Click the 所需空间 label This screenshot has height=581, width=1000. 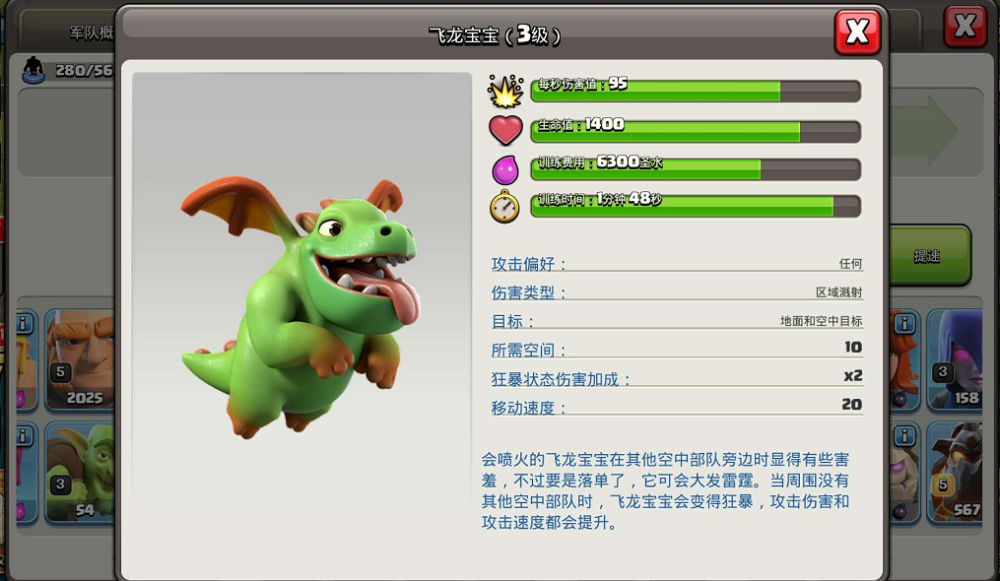click(529, 350)
